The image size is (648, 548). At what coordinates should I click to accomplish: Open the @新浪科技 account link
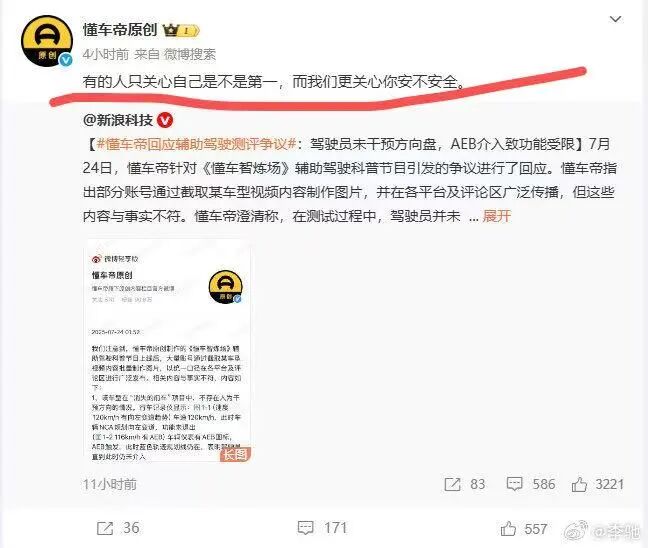(118, 120)
